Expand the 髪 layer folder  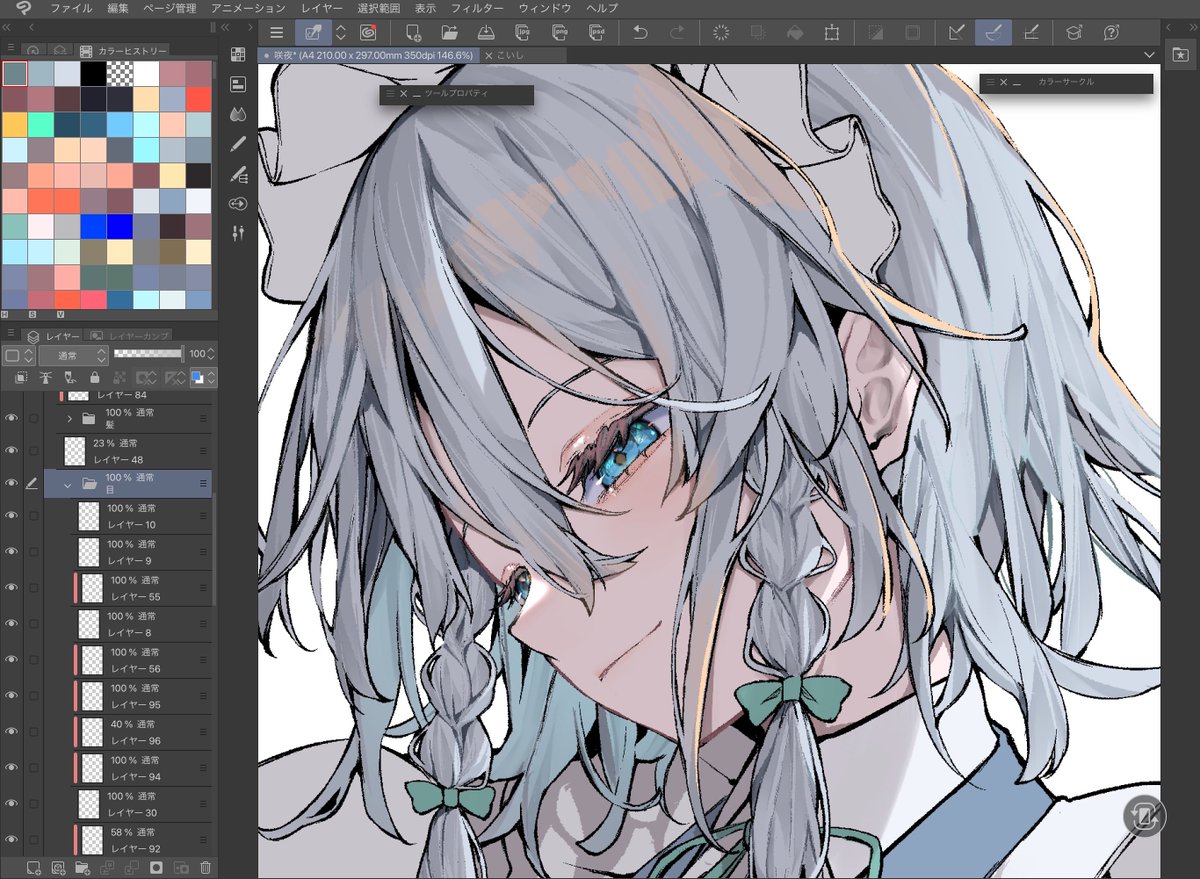(69, 418)
